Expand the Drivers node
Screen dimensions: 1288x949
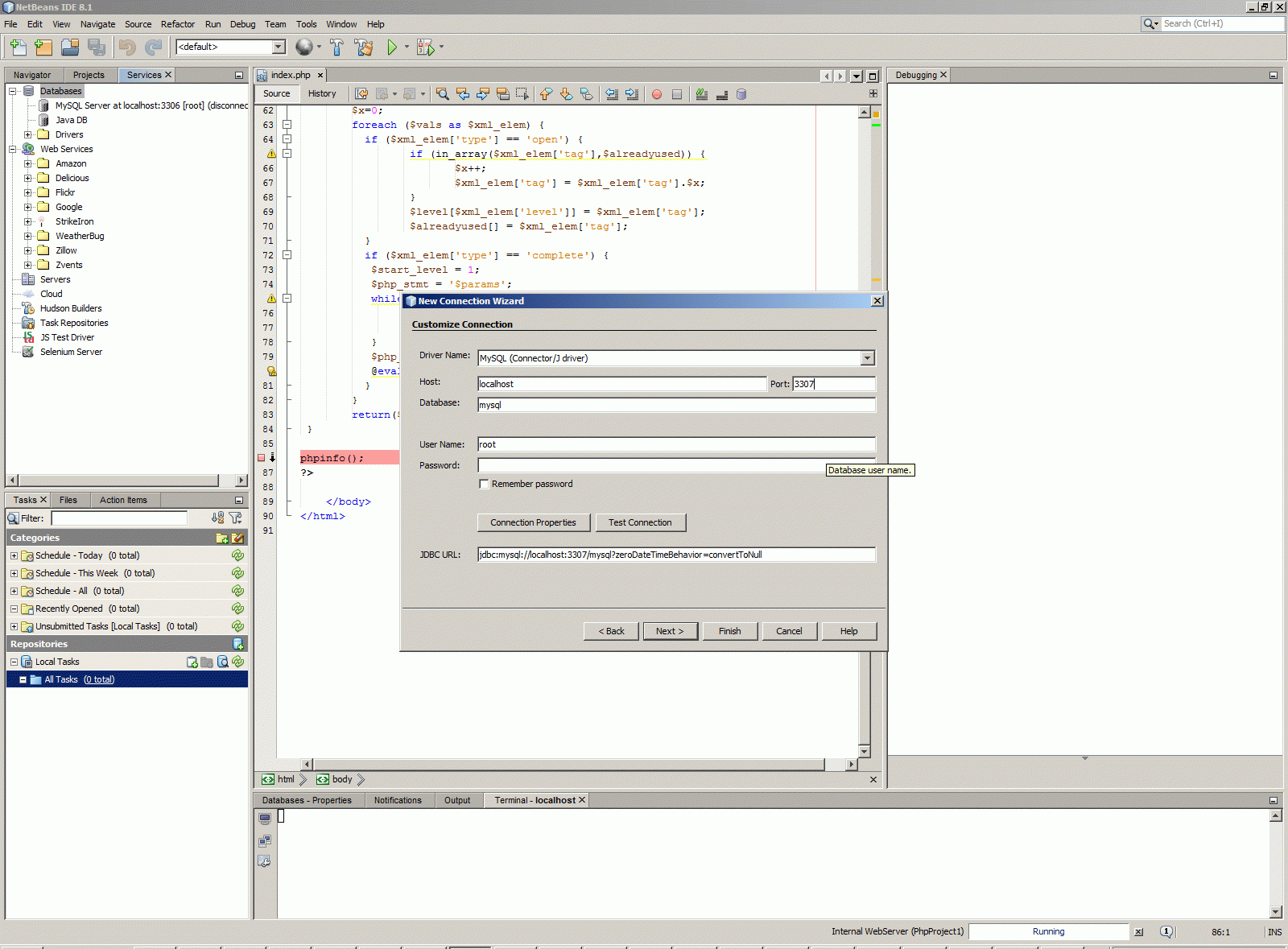28,134
